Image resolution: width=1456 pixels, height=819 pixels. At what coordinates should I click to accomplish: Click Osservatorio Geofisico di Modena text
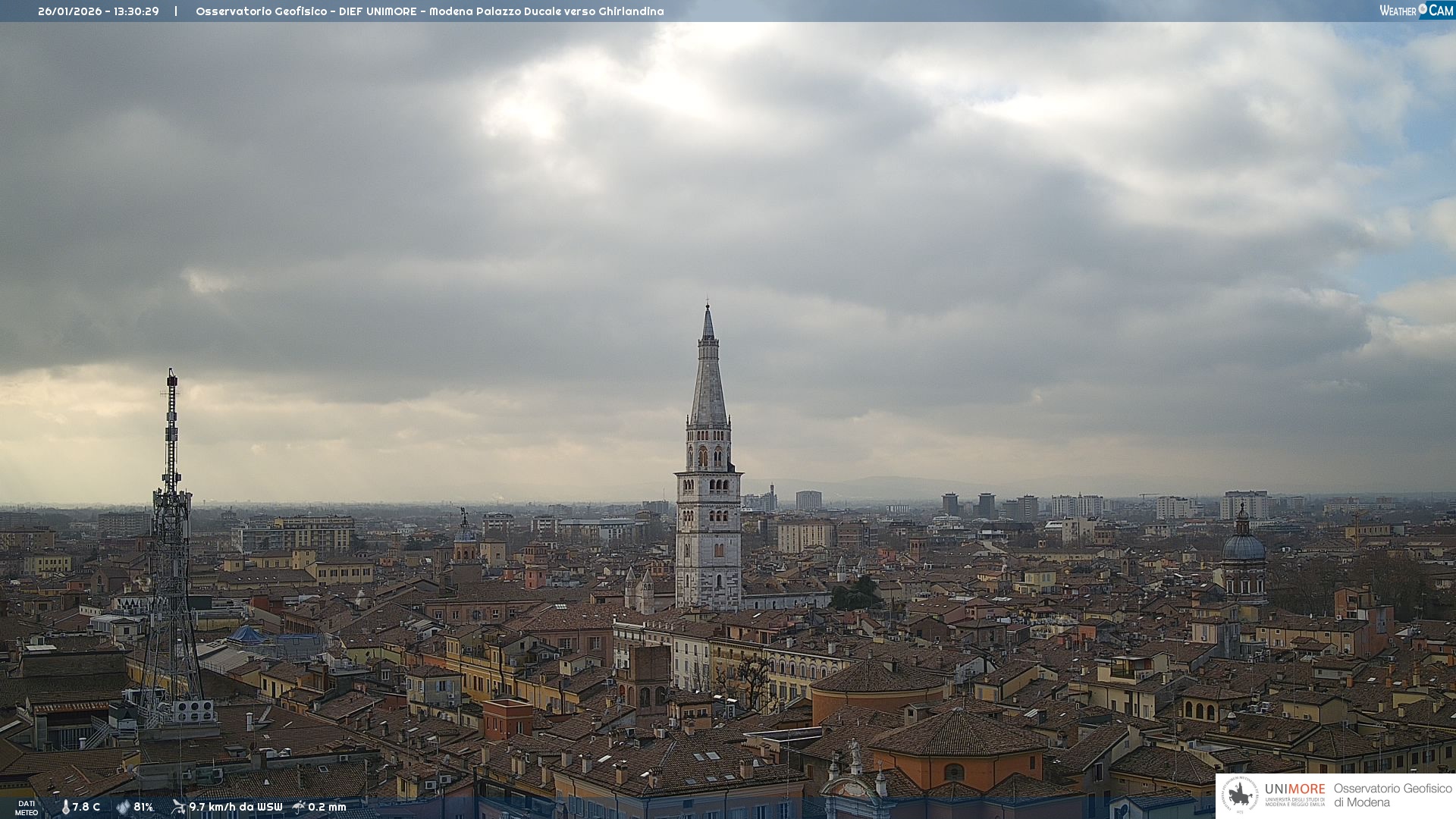tap(1392, 795)
